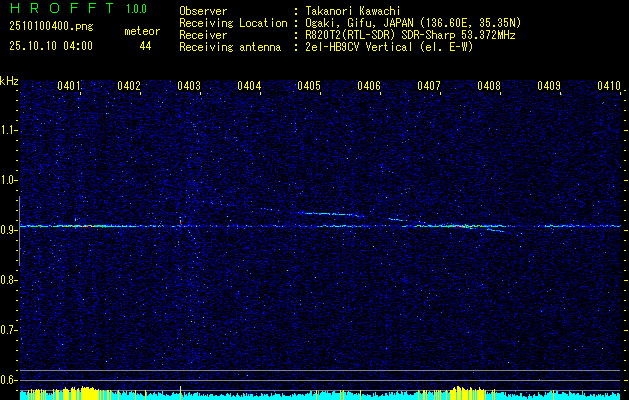This screenshot has height=400, width=629.
Task: Click the 0402 time marker
Action: tap(129, 85)
